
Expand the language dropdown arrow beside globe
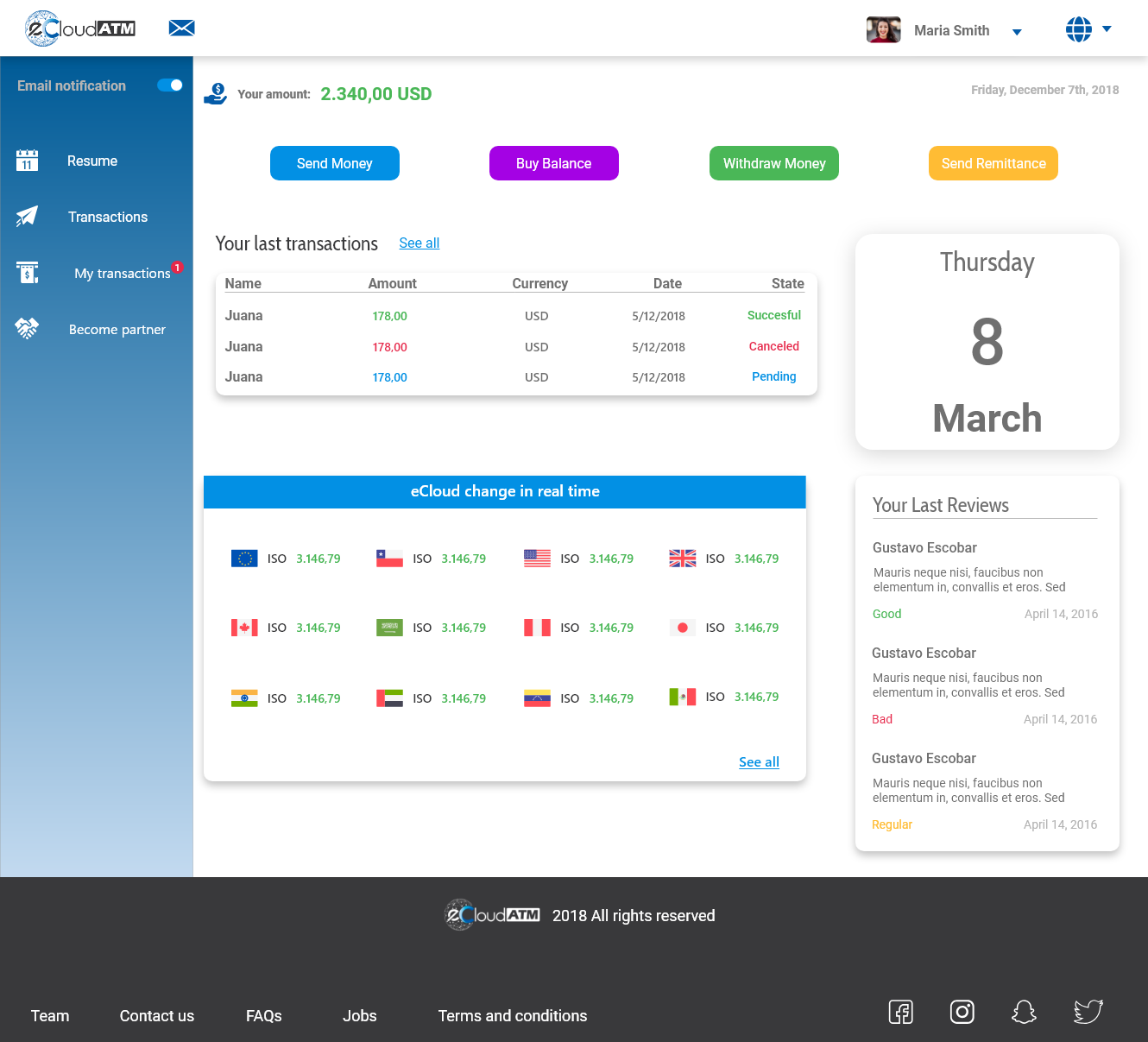point(1107,29)
